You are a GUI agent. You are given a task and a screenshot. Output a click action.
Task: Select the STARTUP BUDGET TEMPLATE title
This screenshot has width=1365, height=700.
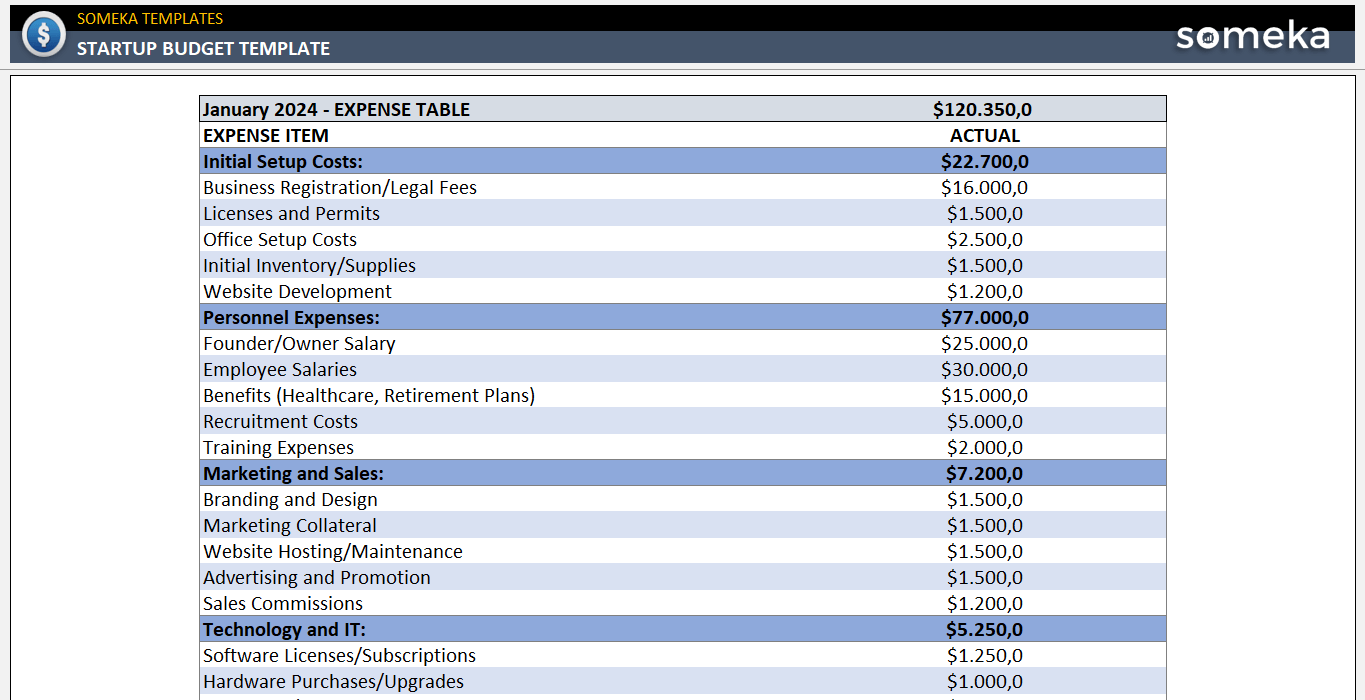coord(203,48)
